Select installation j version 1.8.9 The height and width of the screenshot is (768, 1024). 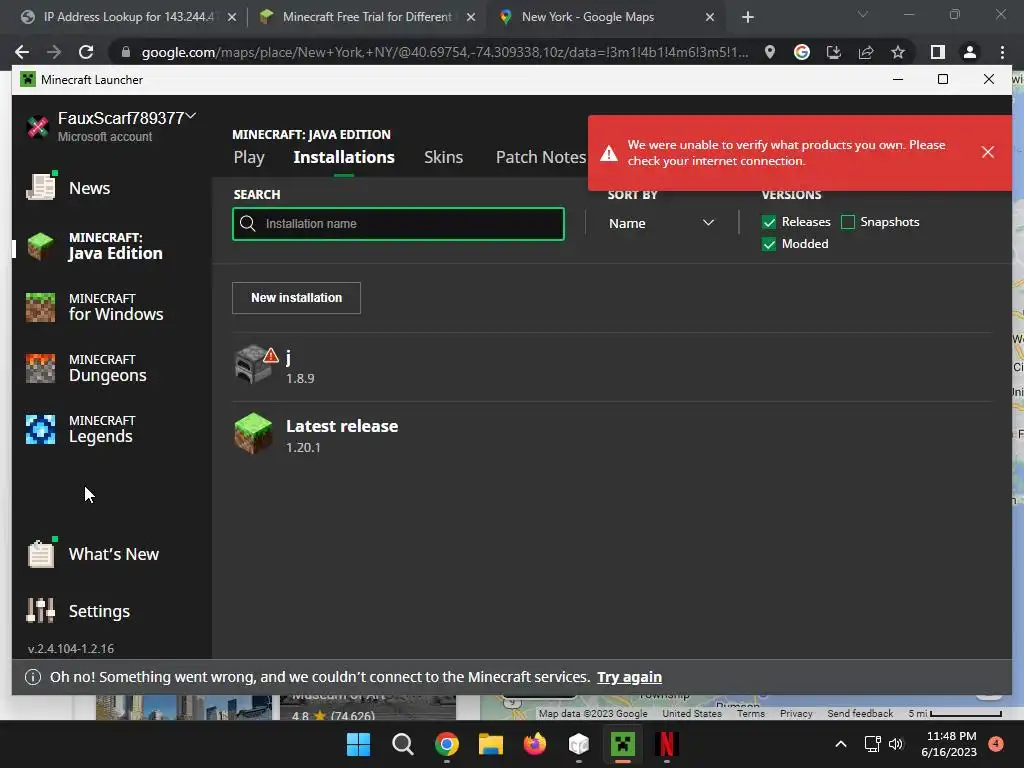tap(612, 366)
